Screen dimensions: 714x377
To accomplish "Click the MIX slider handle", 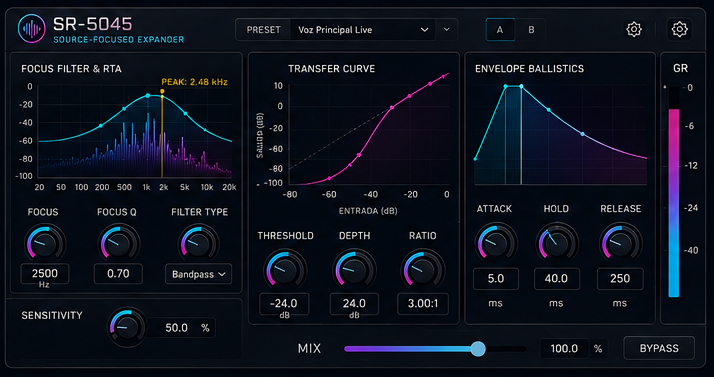I will (x=478, y=349).
